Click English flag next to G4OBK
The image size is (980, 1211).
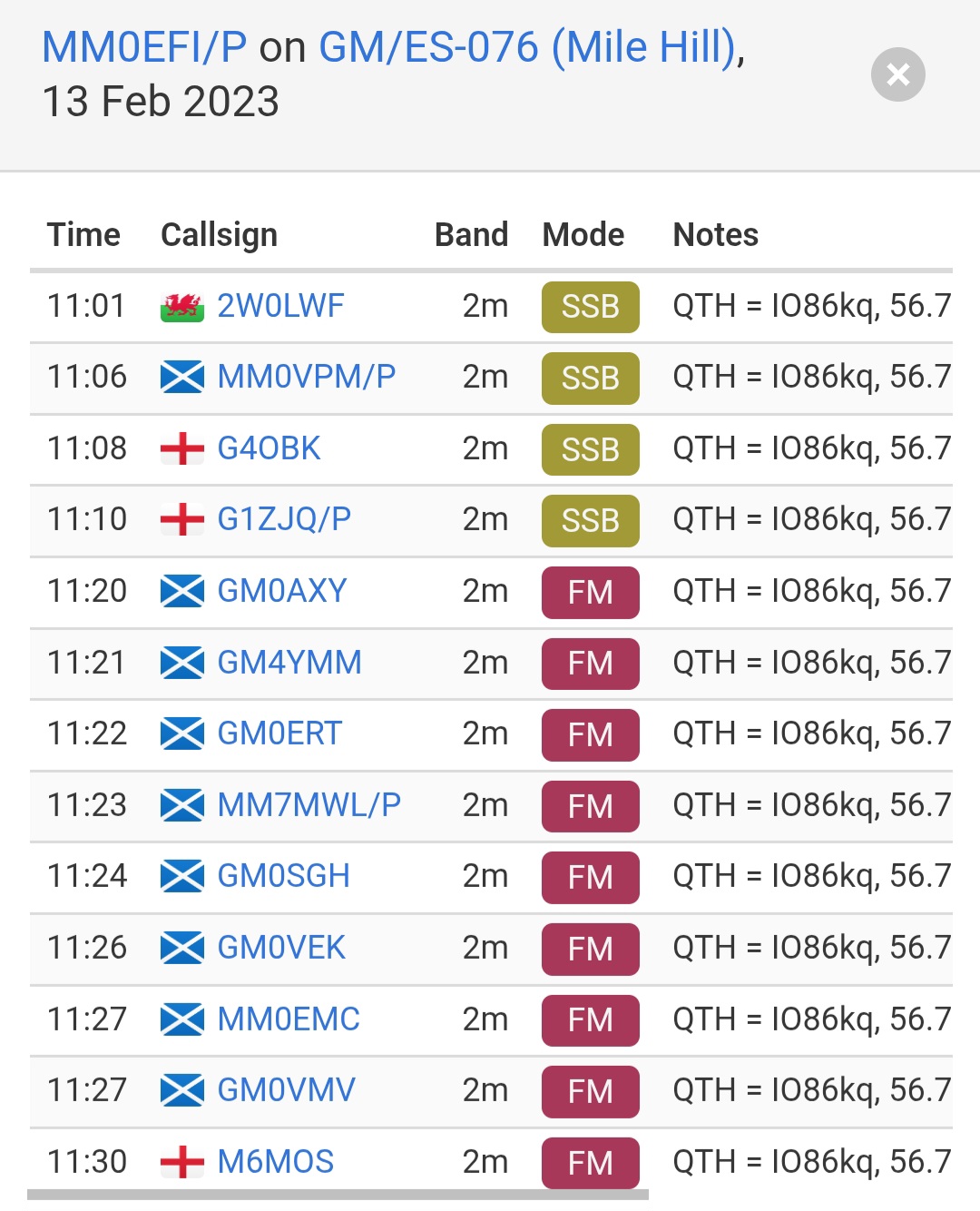tap(182, 449)
